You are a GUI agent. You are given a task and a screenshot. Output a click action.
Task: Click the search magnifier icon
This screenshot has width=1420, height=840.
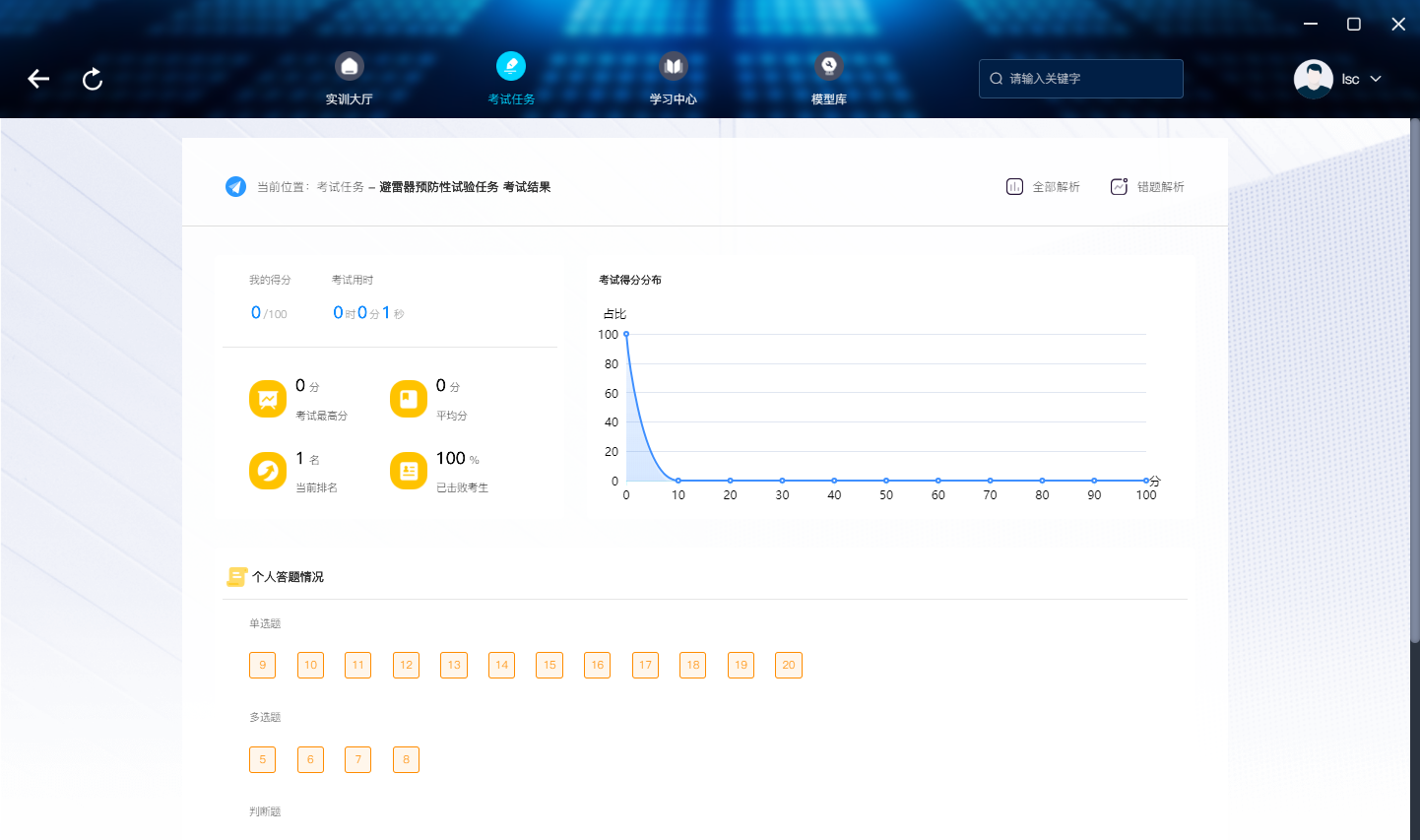[x=997, y=79]
